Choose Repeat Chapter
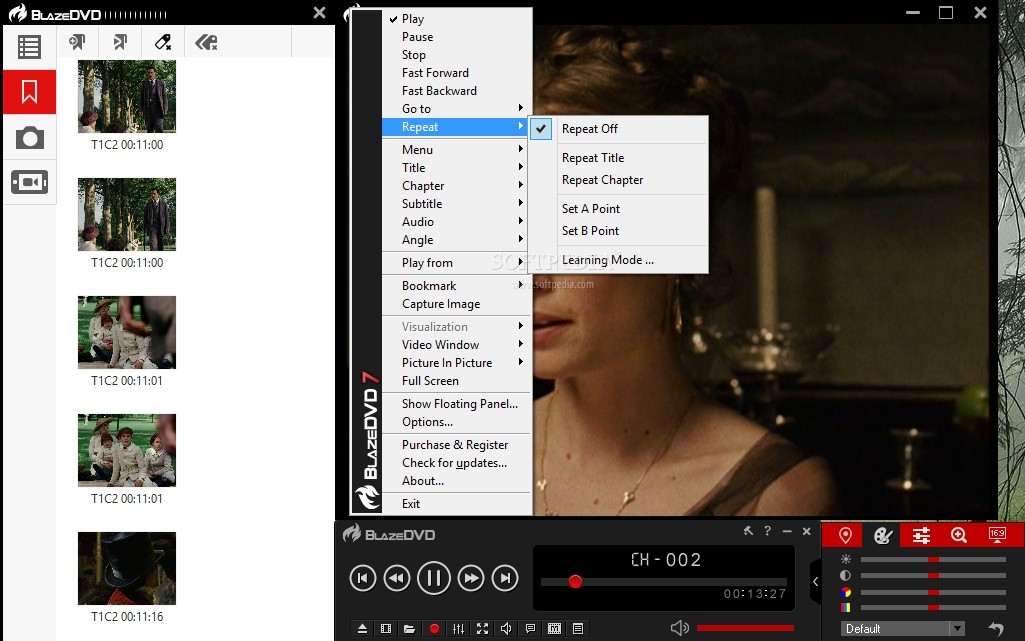The height and width of the screenshot is (641, 1025). [x=618, y=180]
